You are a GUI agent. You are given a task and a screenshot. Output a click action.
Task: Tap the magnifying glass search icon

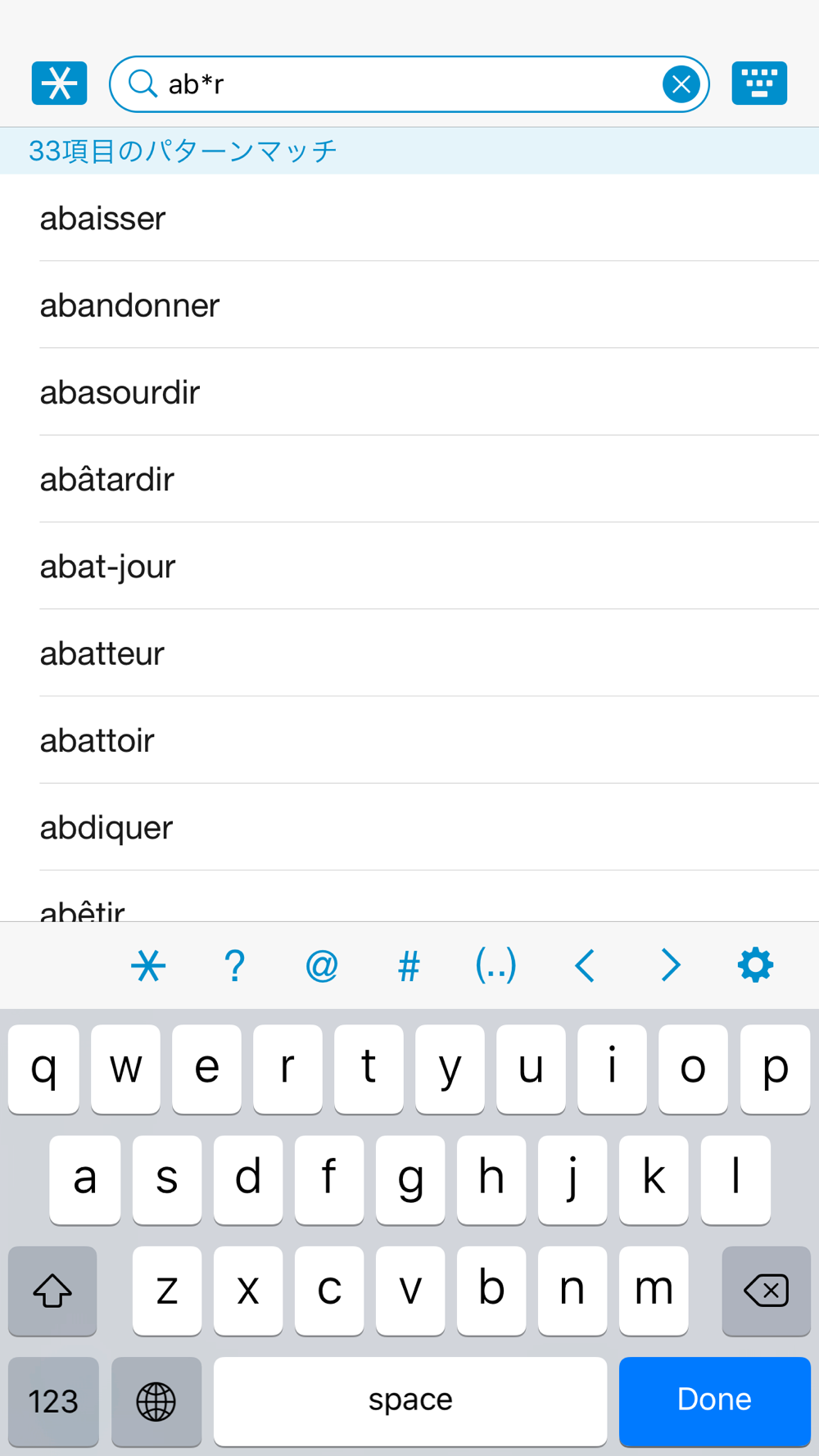pos(143,84)
